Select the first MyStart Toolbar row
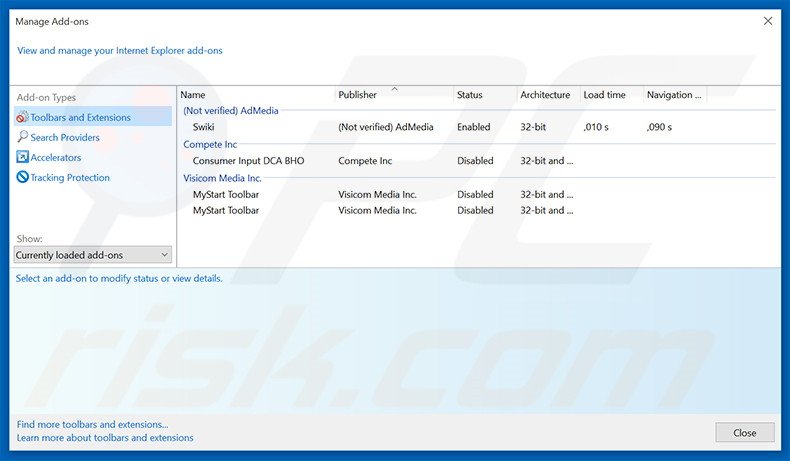 click(x=477, y=194)
